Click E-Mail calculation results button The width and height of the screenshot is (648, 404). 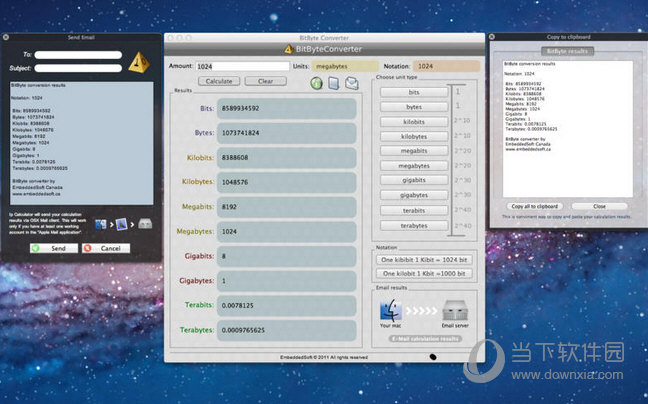click(x=425, y=339)
